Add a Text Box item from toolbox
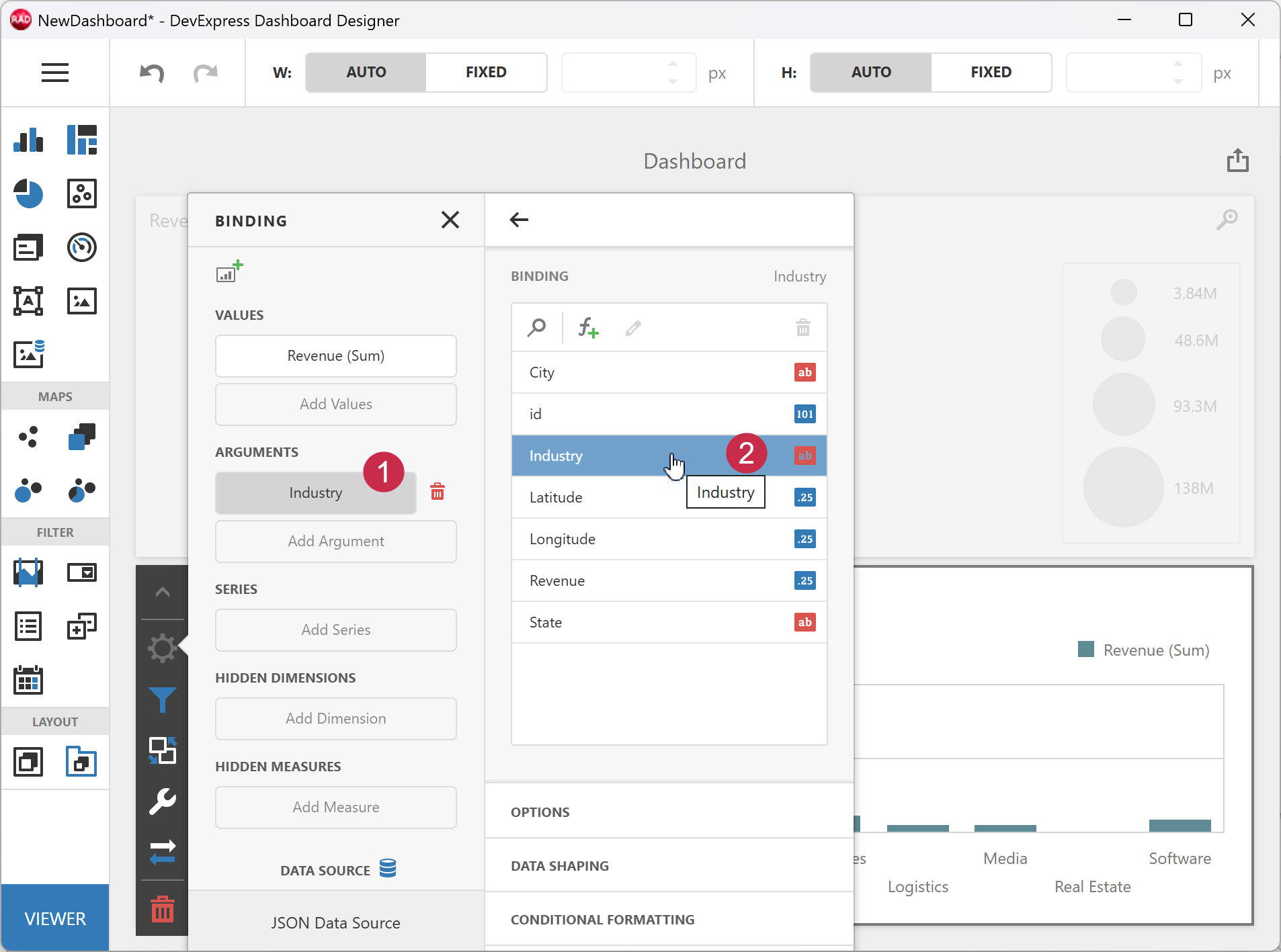The height and width of the screenshot is (952, 1281). point(28,301)
